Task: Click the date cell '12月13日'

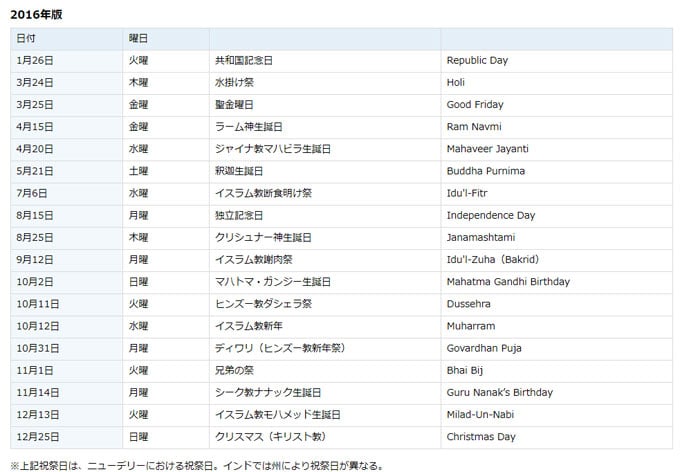Action: 67,415
